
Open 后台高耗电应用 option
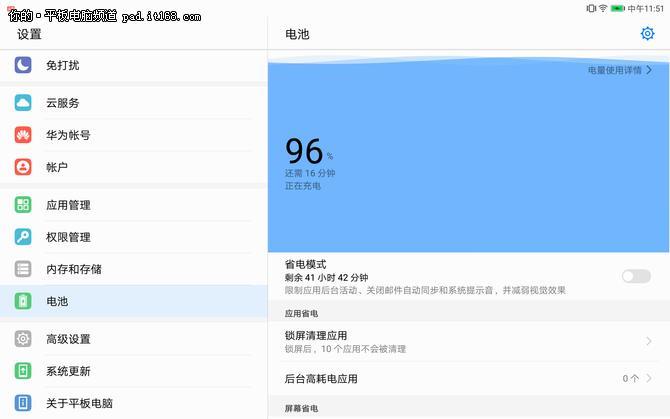[x=469, y=378]
